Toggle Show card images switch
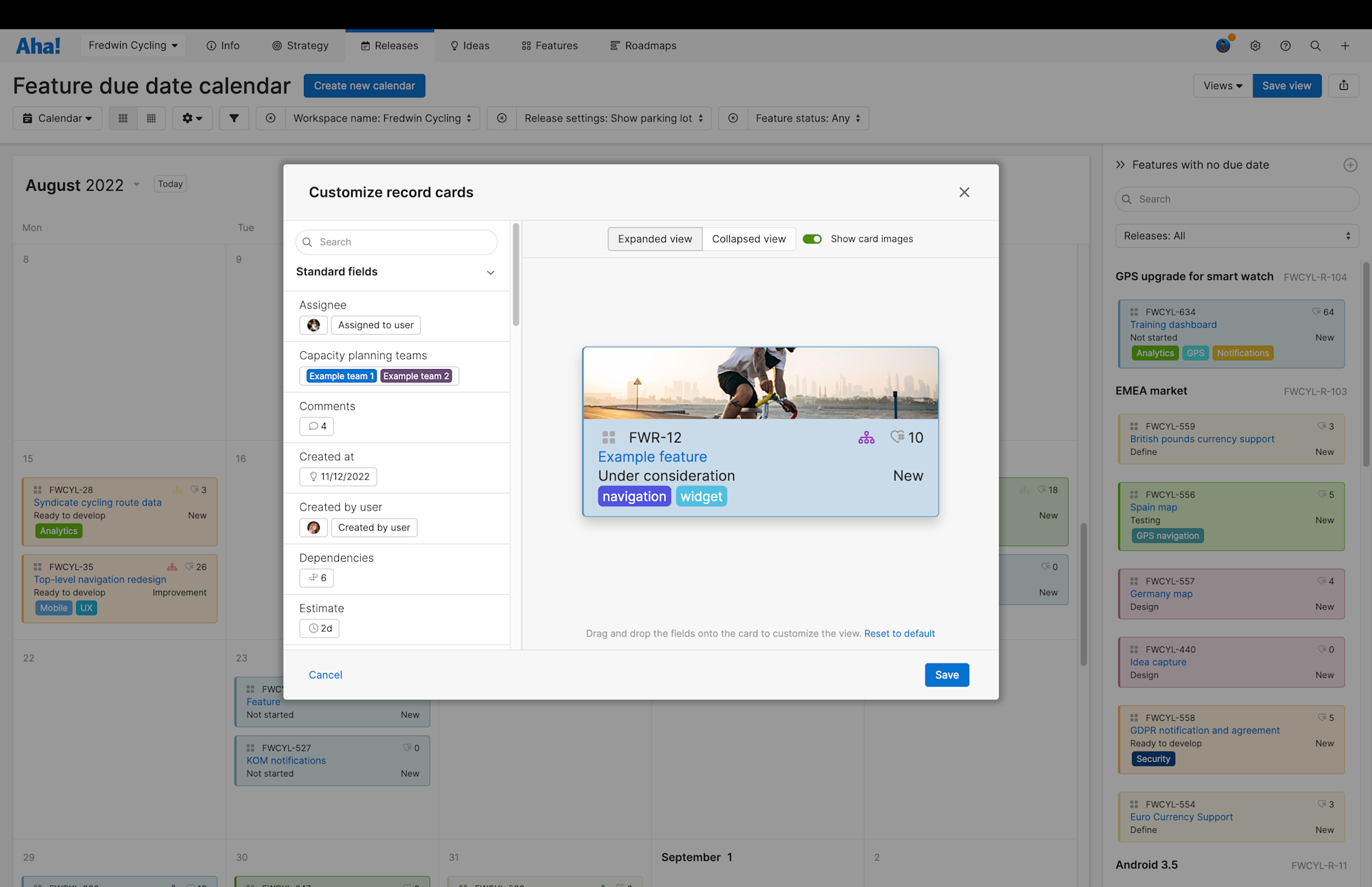1372x887 pixels. [x=812, y=239]
